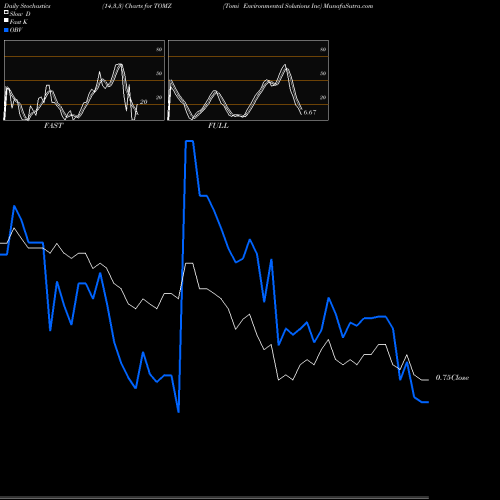Click the highest peak of the blue OBV line
The width and height of the screenshot is (500, 500).
click(189, 141)
